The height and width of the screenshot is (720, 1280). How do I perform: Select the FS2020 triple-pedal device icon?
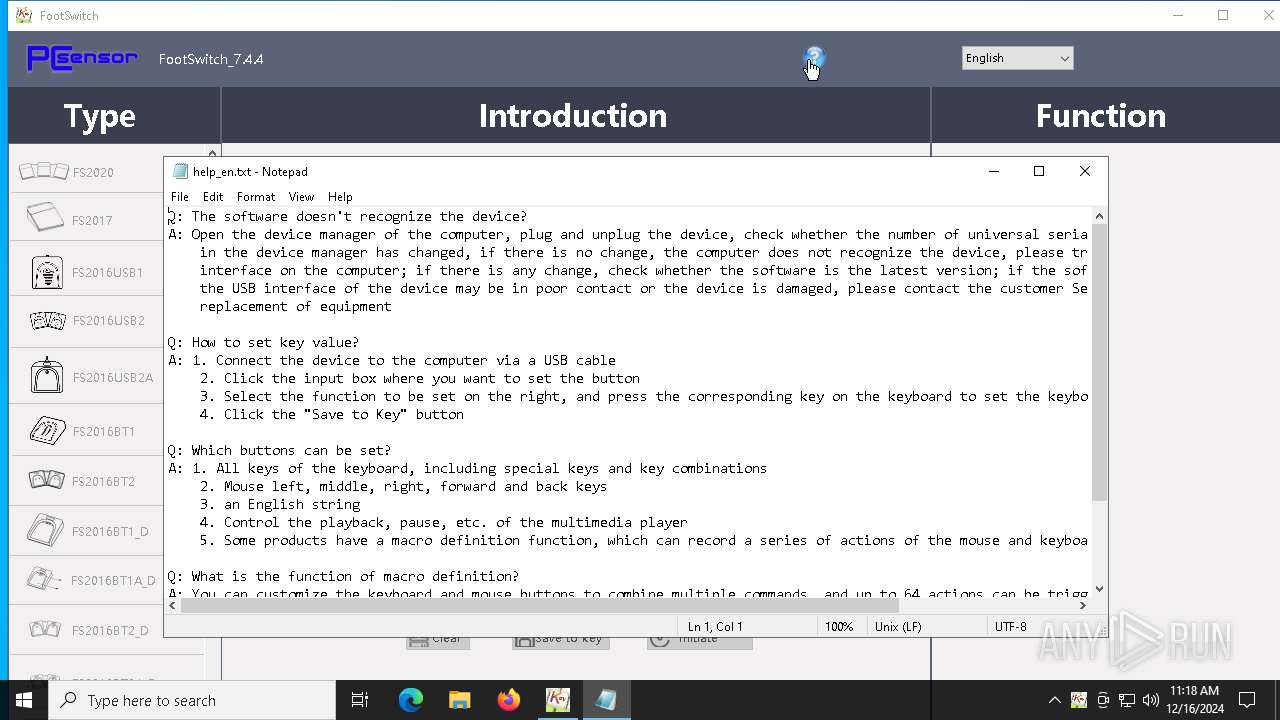pos(44,172)
